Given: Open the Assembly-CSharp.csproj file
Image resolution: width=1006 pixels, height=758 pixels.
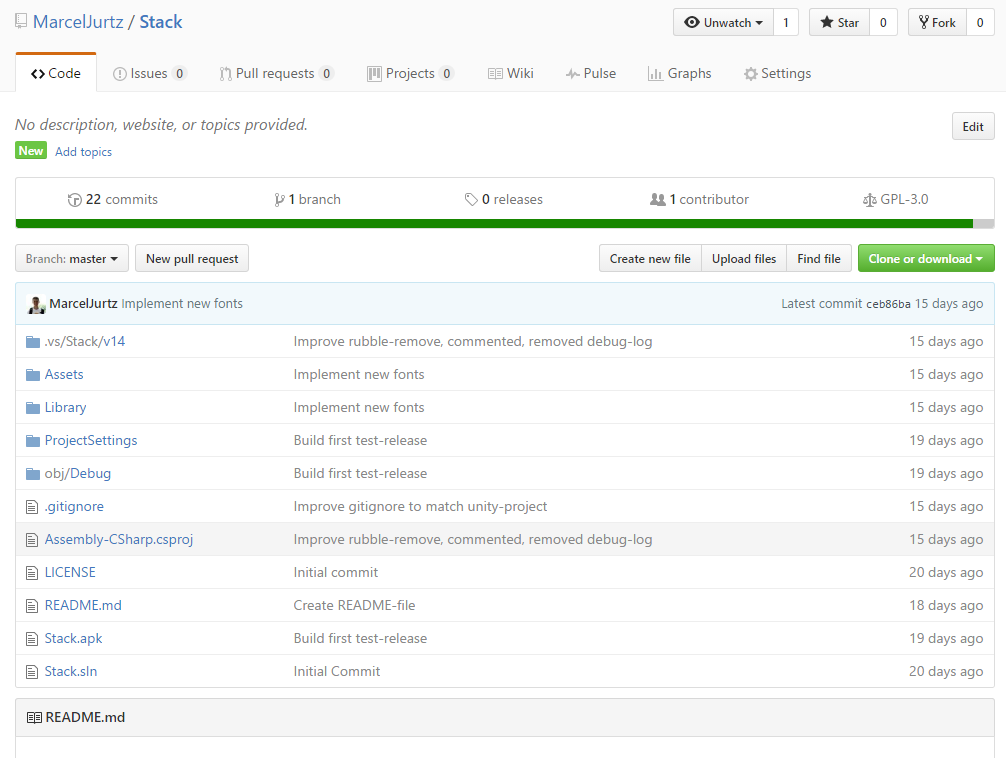Looking at the screenshot, I should (119, 540).
